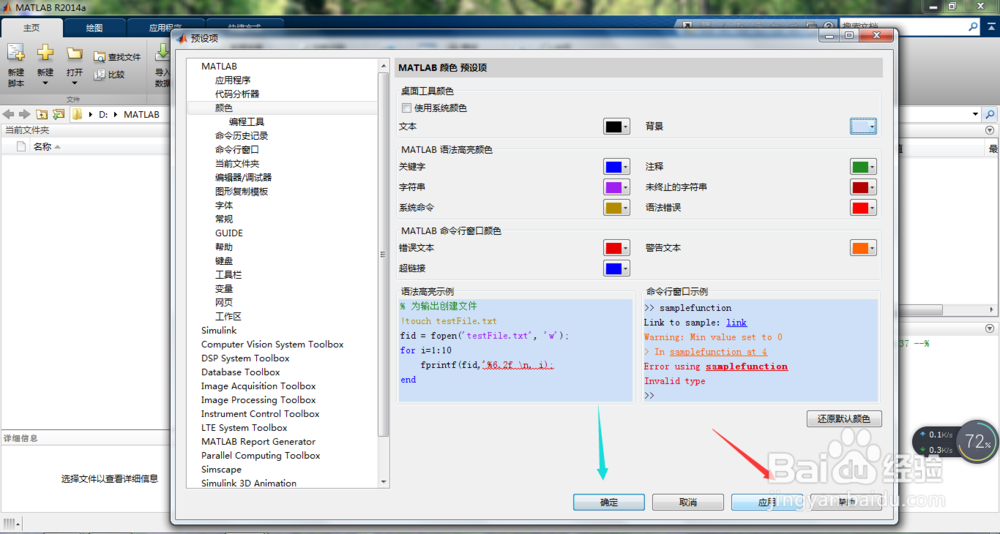Select Simulink in the preferences tree
Image resolution: width=1000 pixels, height=534 pixels.
click(x=219, y=330)
